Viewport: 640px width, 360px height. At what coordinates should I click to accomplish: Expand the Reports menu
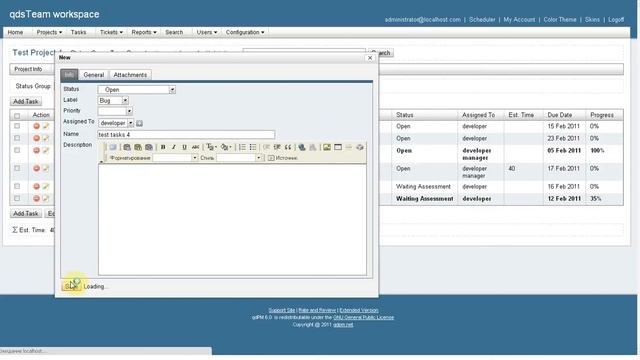pyautogui.click(x=144, y=32)
